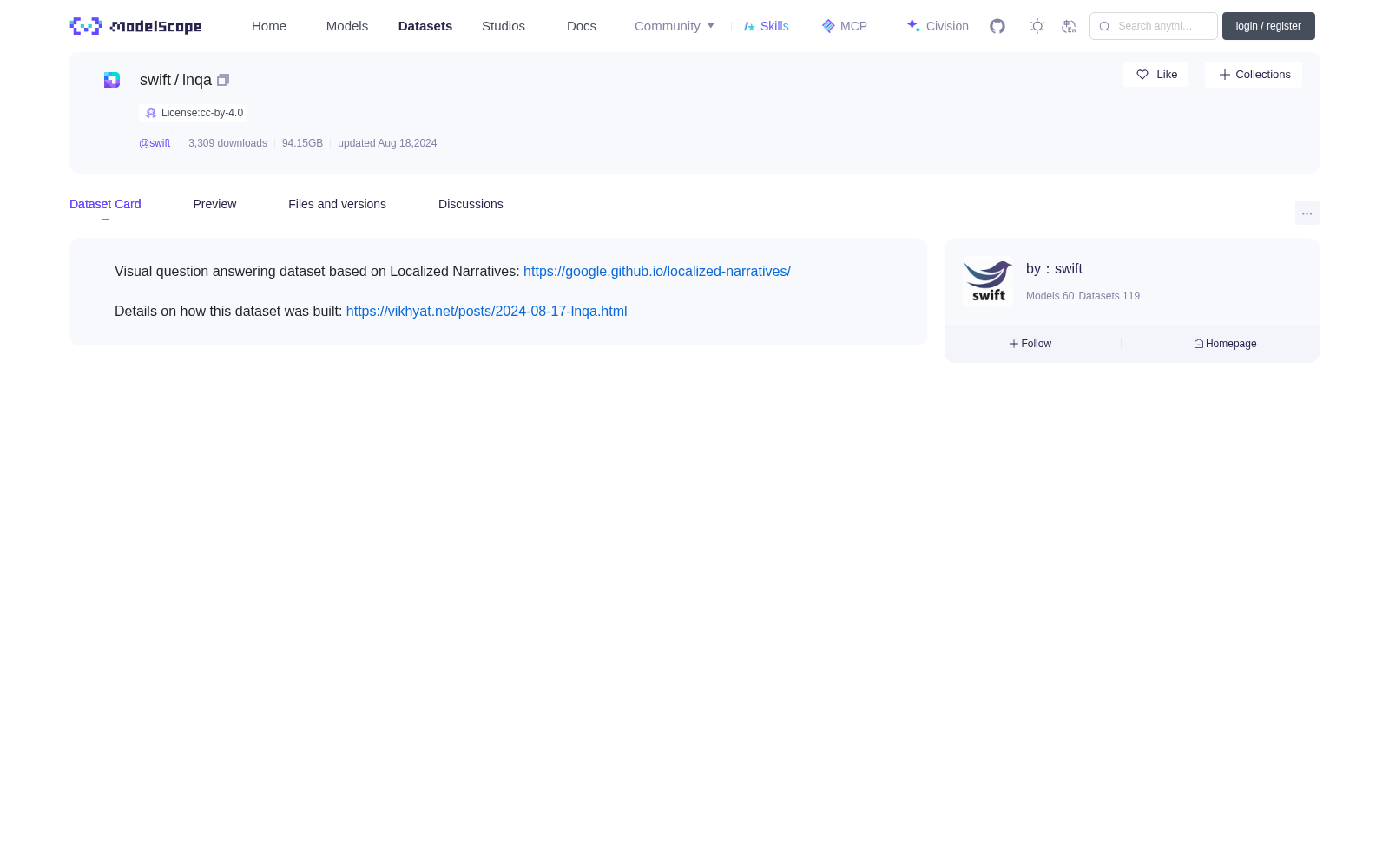The height and width of the screenshot is (868, 1389).
Task: Click the plus icon for Collections
Action: coord(1225,75)
